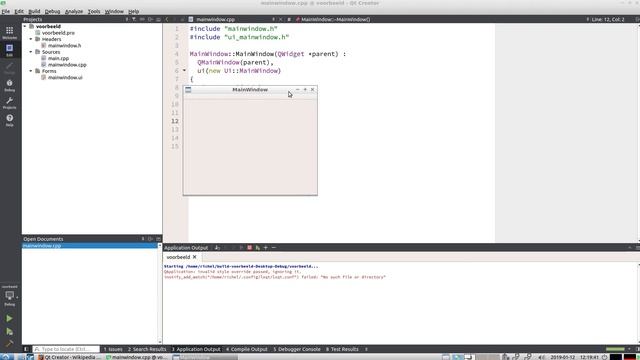Show the Search Results output pane
This screenshot has width=640, height=360.
pos(147,349)
